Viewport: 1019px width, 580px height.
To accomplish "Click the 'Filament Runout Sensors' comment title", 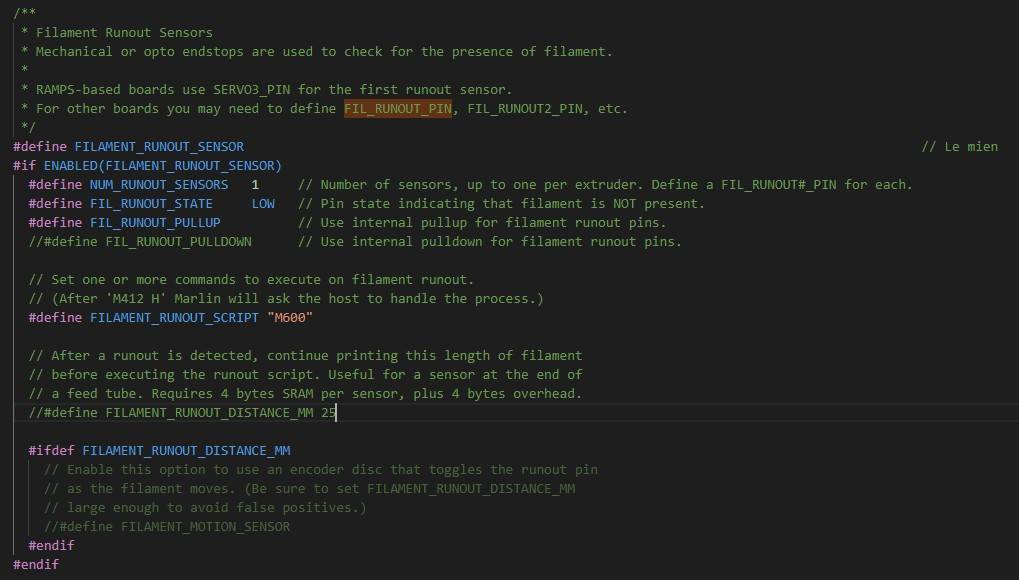I will 124,33.
